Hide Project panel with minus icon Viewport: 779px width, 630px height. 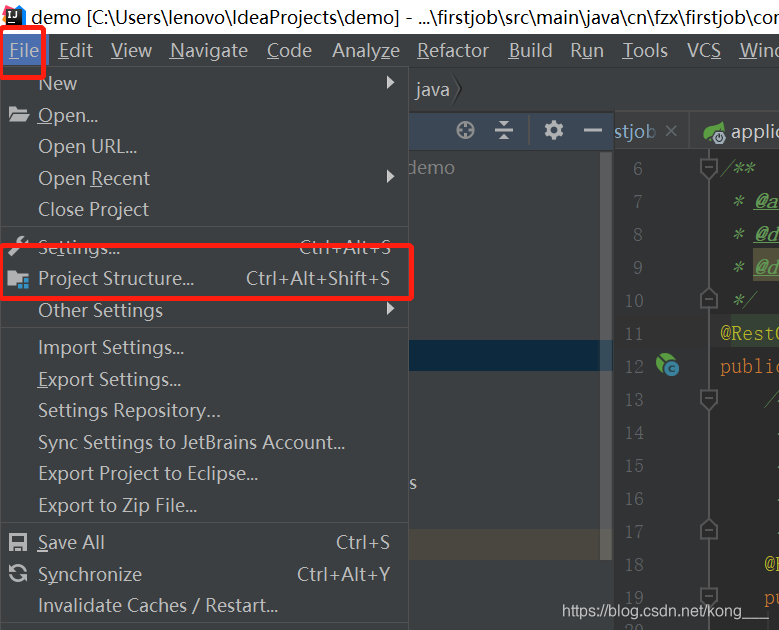(x=593, y=130)
